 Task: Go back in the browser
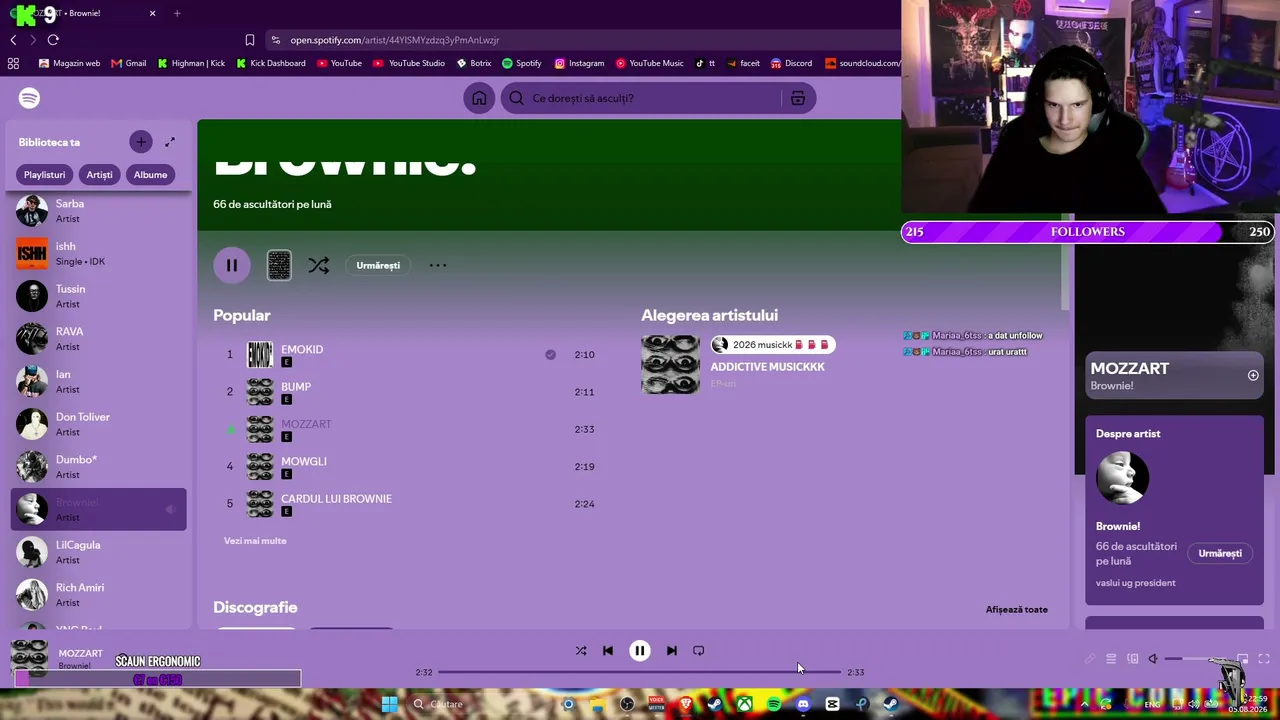point(13,40)
